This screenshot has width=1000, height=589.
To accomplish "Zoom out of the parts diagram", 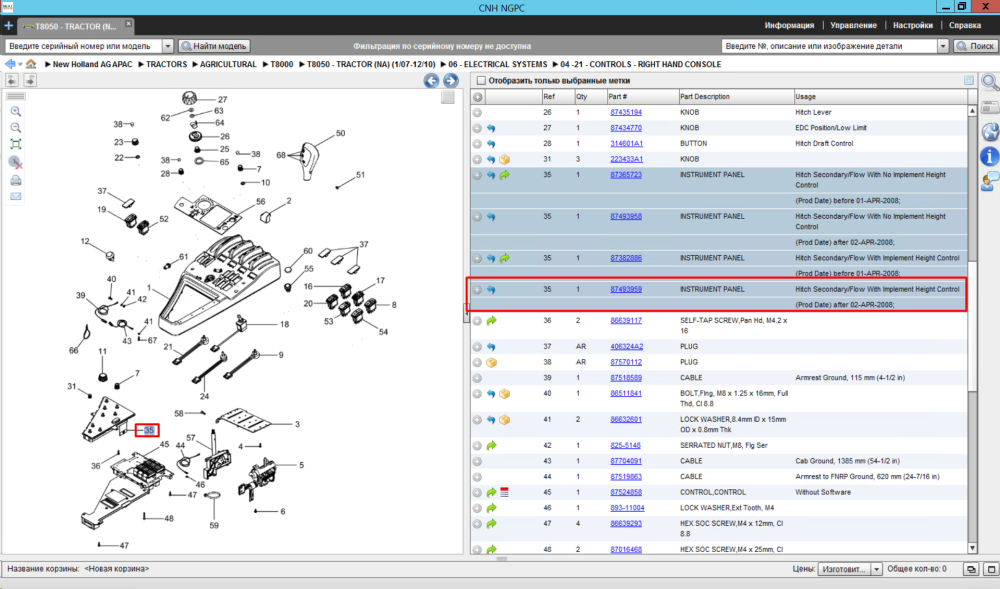I will 16,127.
